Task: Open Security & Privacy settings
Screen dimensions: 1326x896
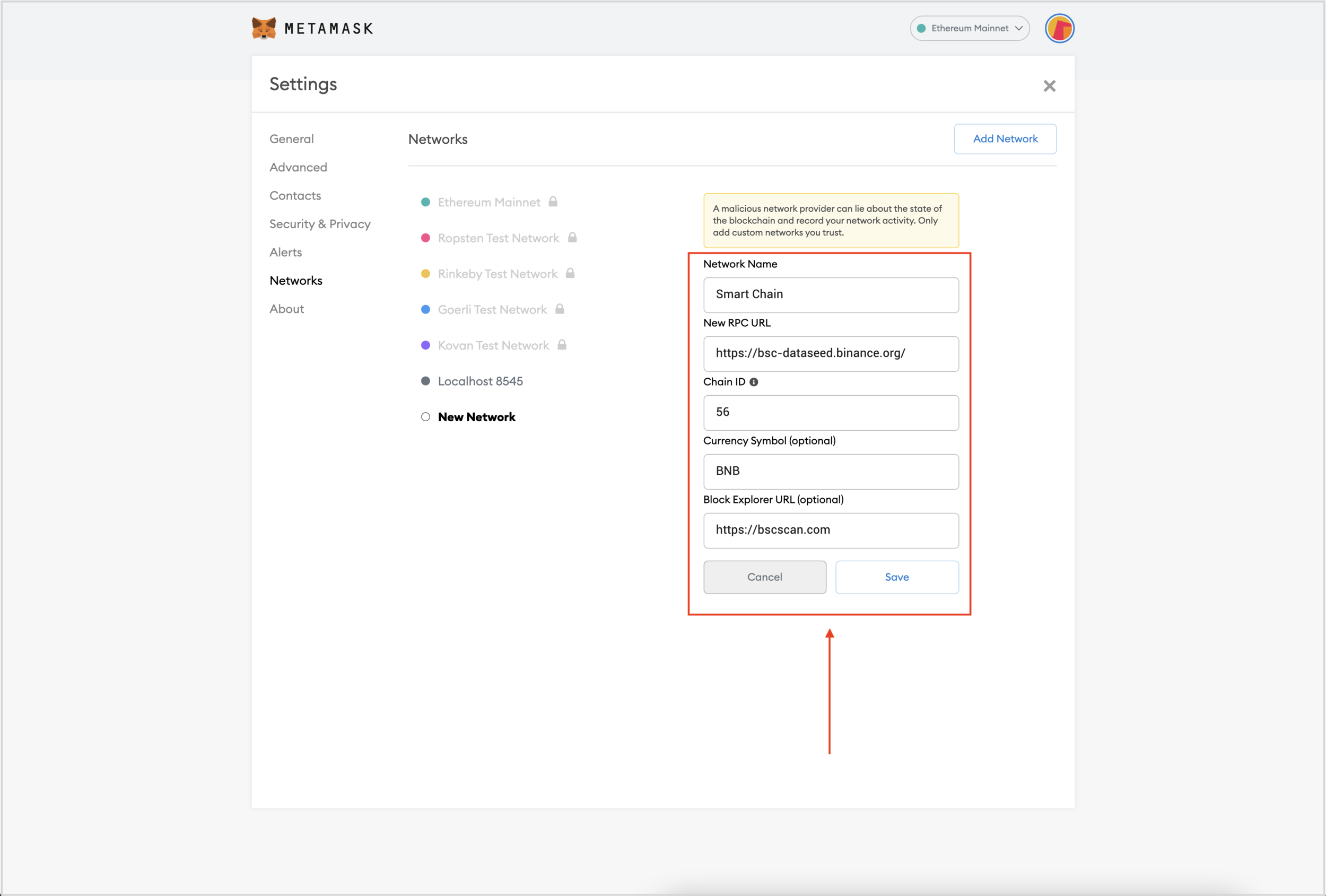Action: [x=319, y=224]
